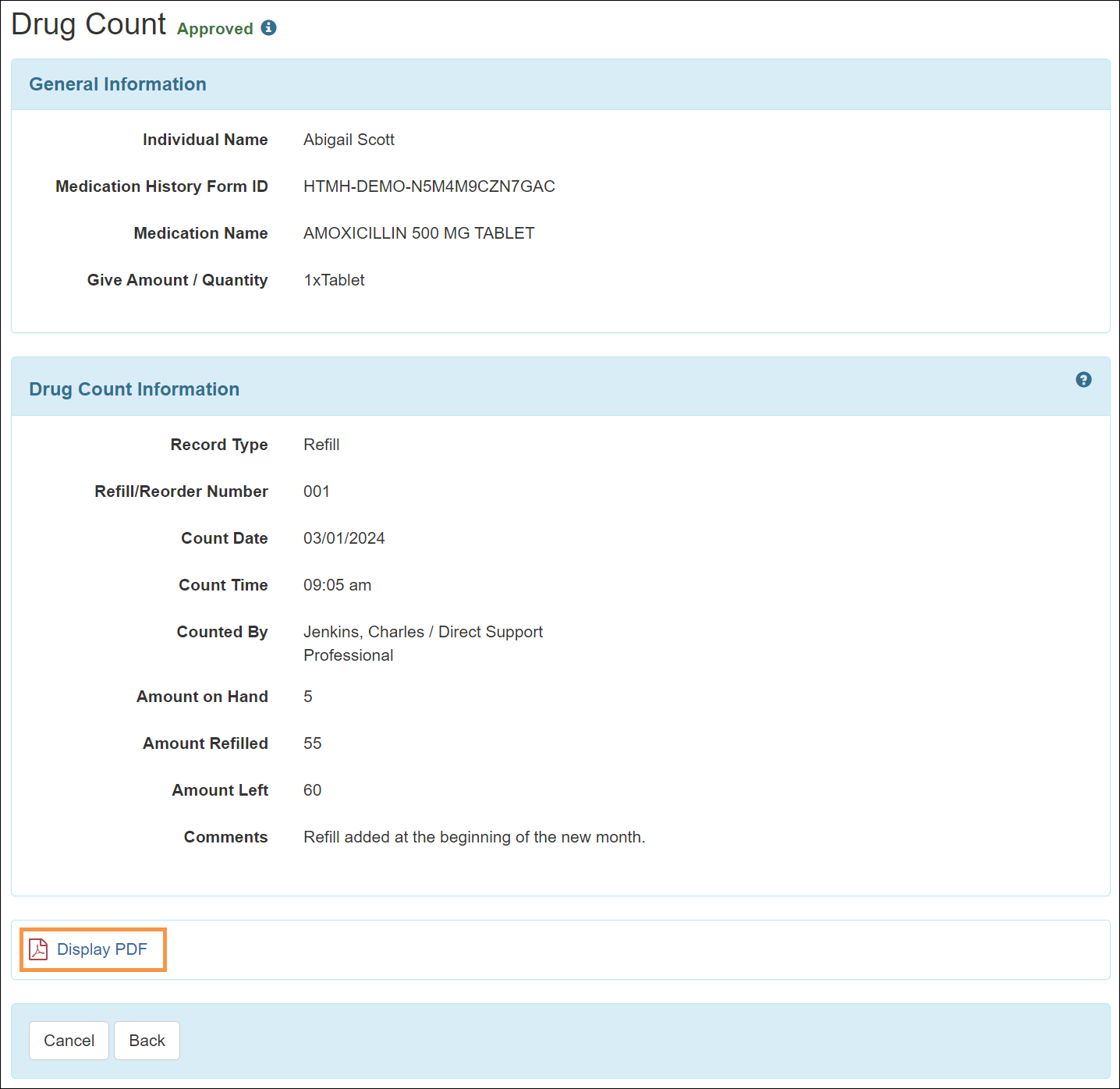Click the General Information section header

pos(118,84)
